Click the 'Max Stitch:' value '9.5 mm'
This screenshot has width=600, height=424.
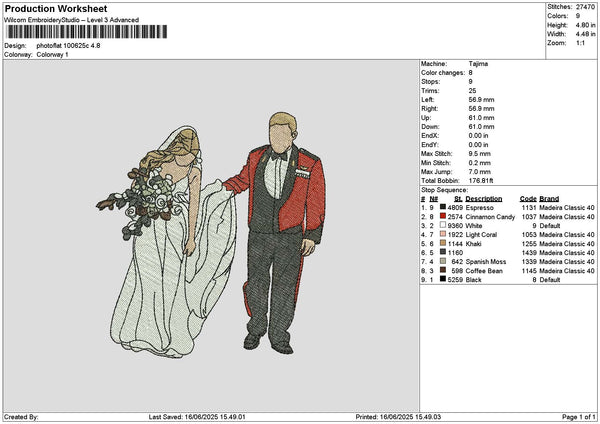(479, 153)
